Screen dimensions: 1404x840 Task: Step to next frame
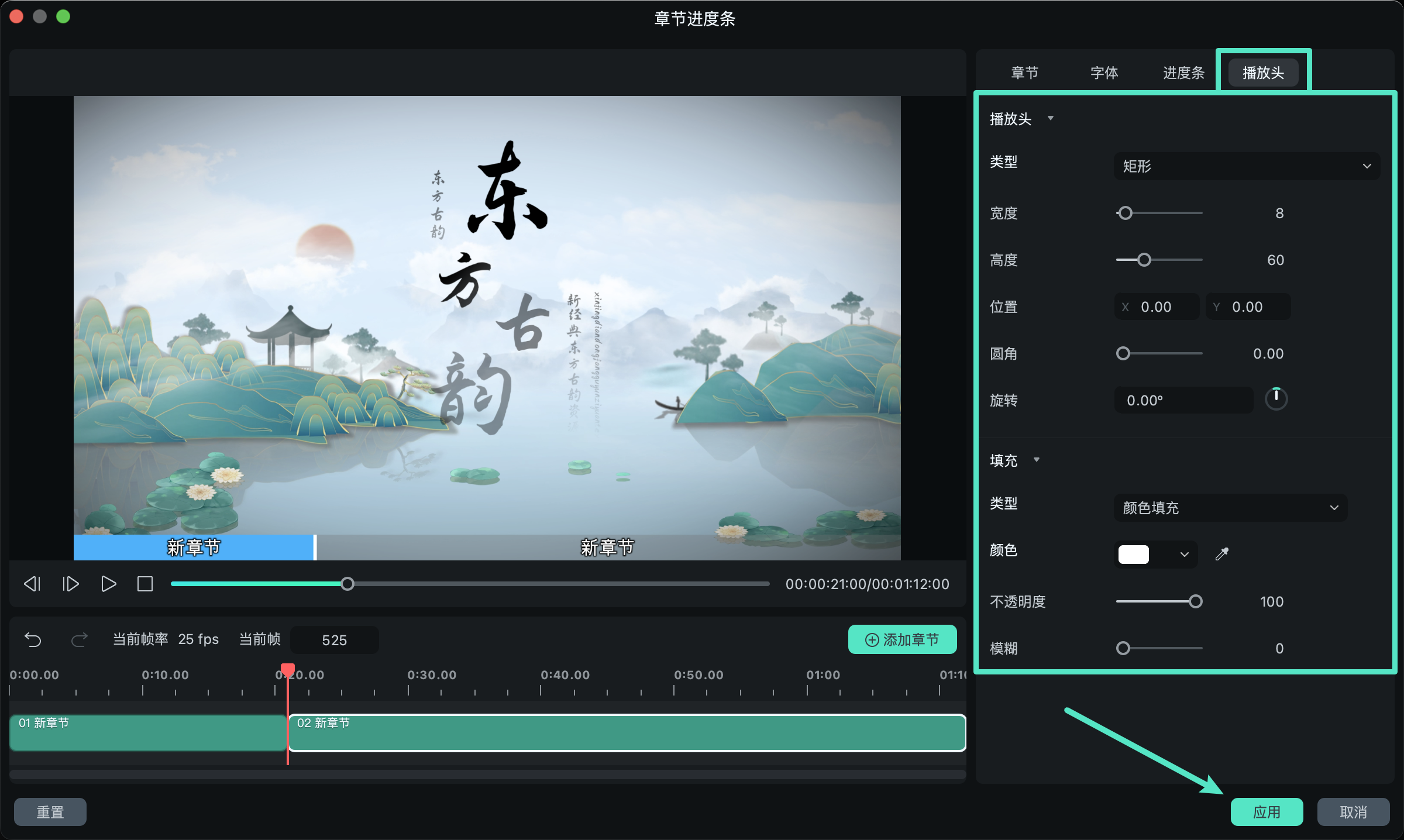(x=70, y=584)
